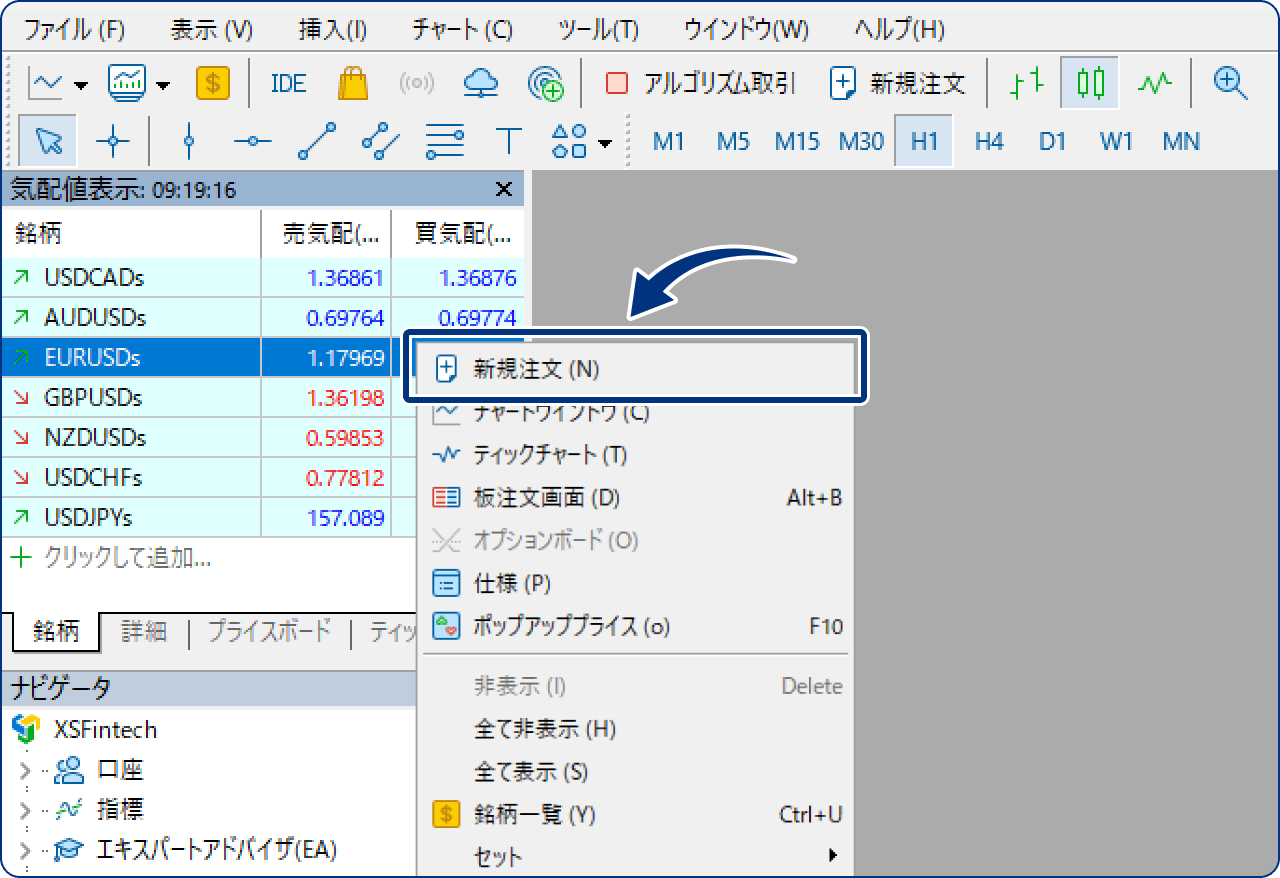
Task: Click the chart profiles icon
Action: tap(127, 83)
